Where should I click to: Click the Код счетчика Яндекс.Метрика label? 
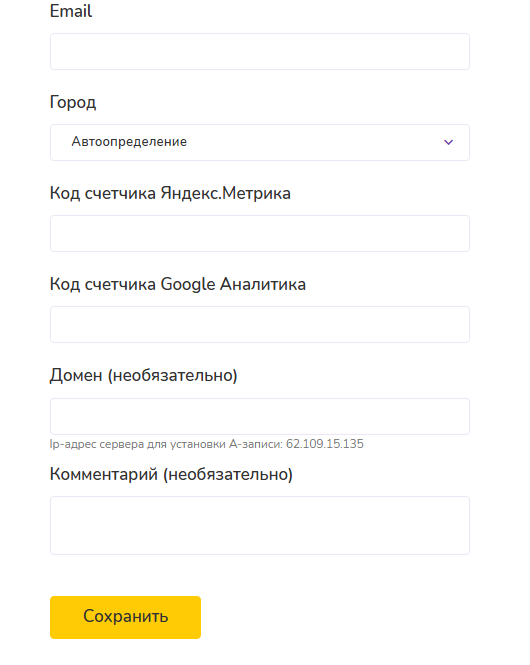170,193
